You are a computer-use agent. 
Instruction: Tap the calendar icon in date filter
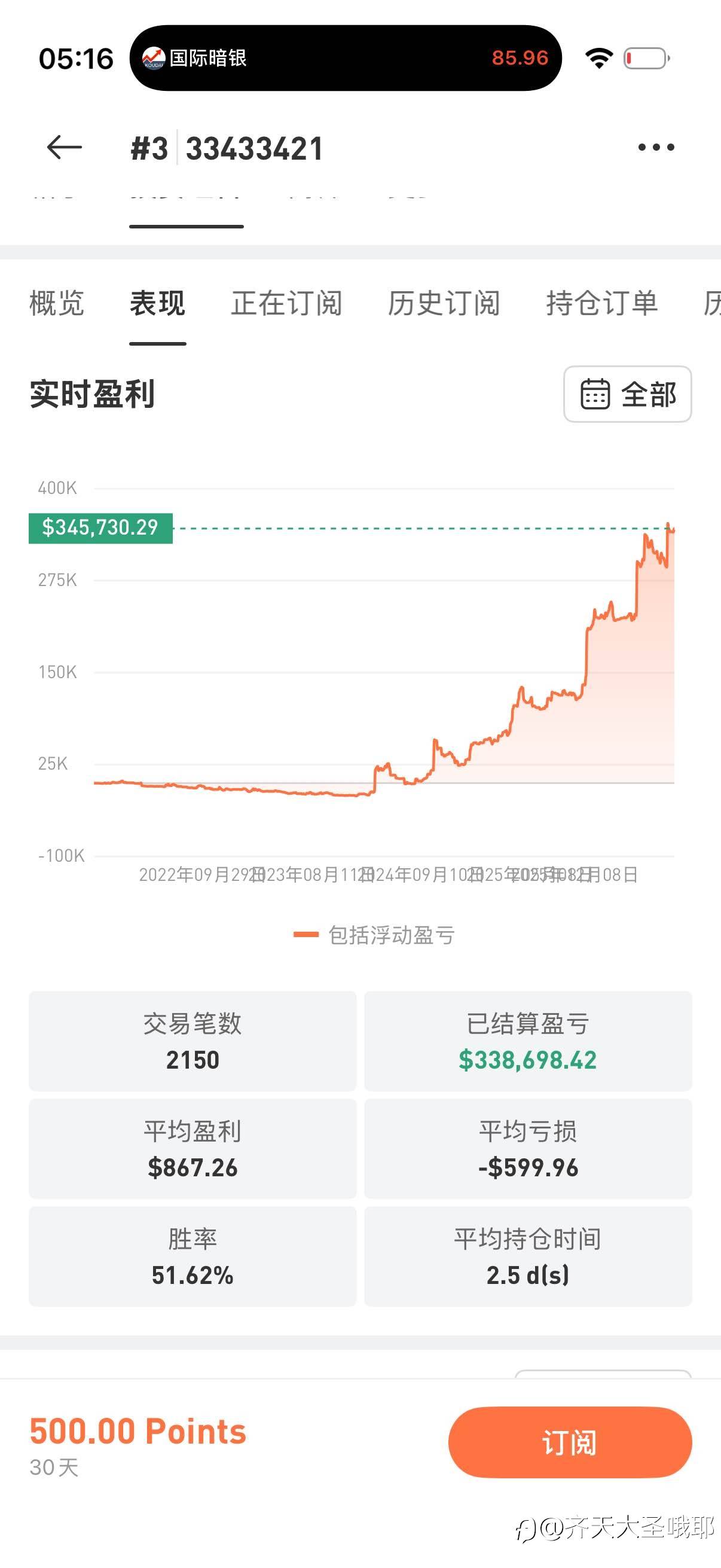point(594,394)
